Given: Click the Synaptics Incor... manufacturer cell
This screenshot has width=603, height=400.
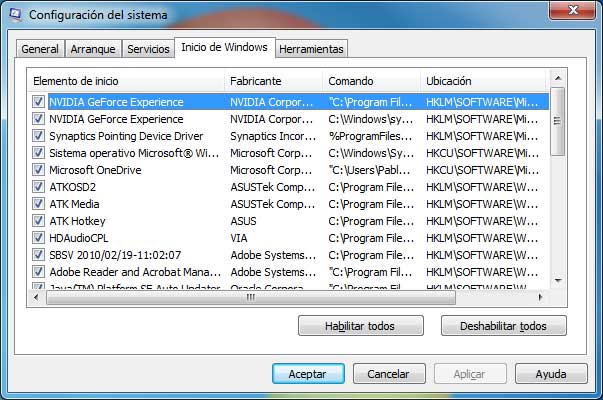Looking at the screenshot, I should click(273, 136).
